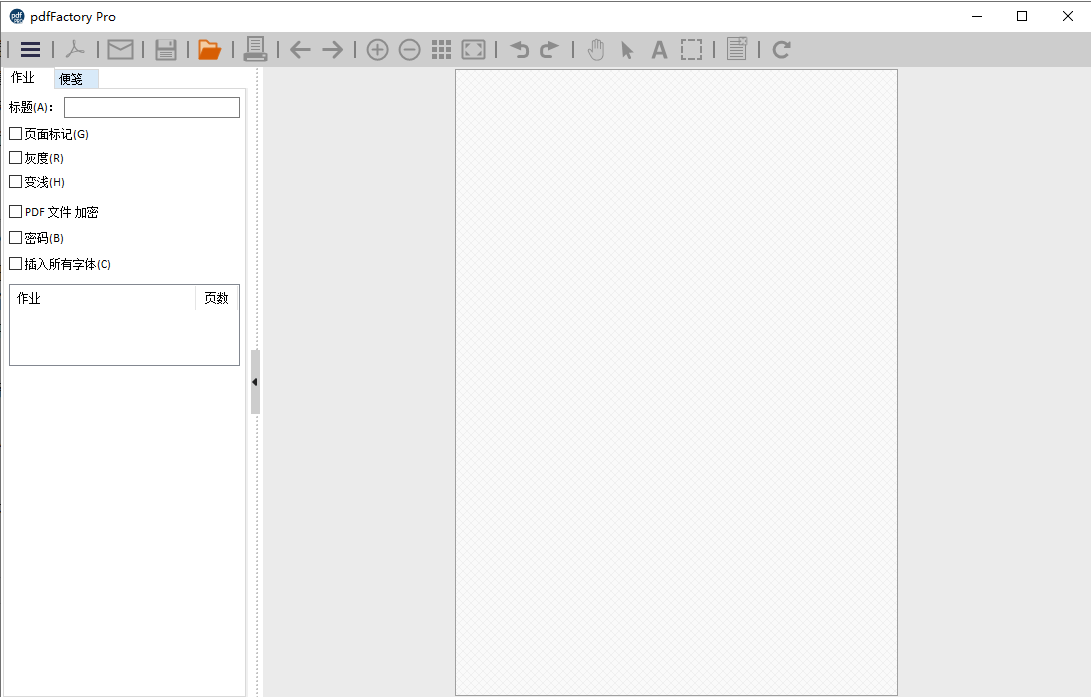This screenshot has width=1091, height=697.
Task: Click the 页数 column header in job list
Action: tap(216, 298)
